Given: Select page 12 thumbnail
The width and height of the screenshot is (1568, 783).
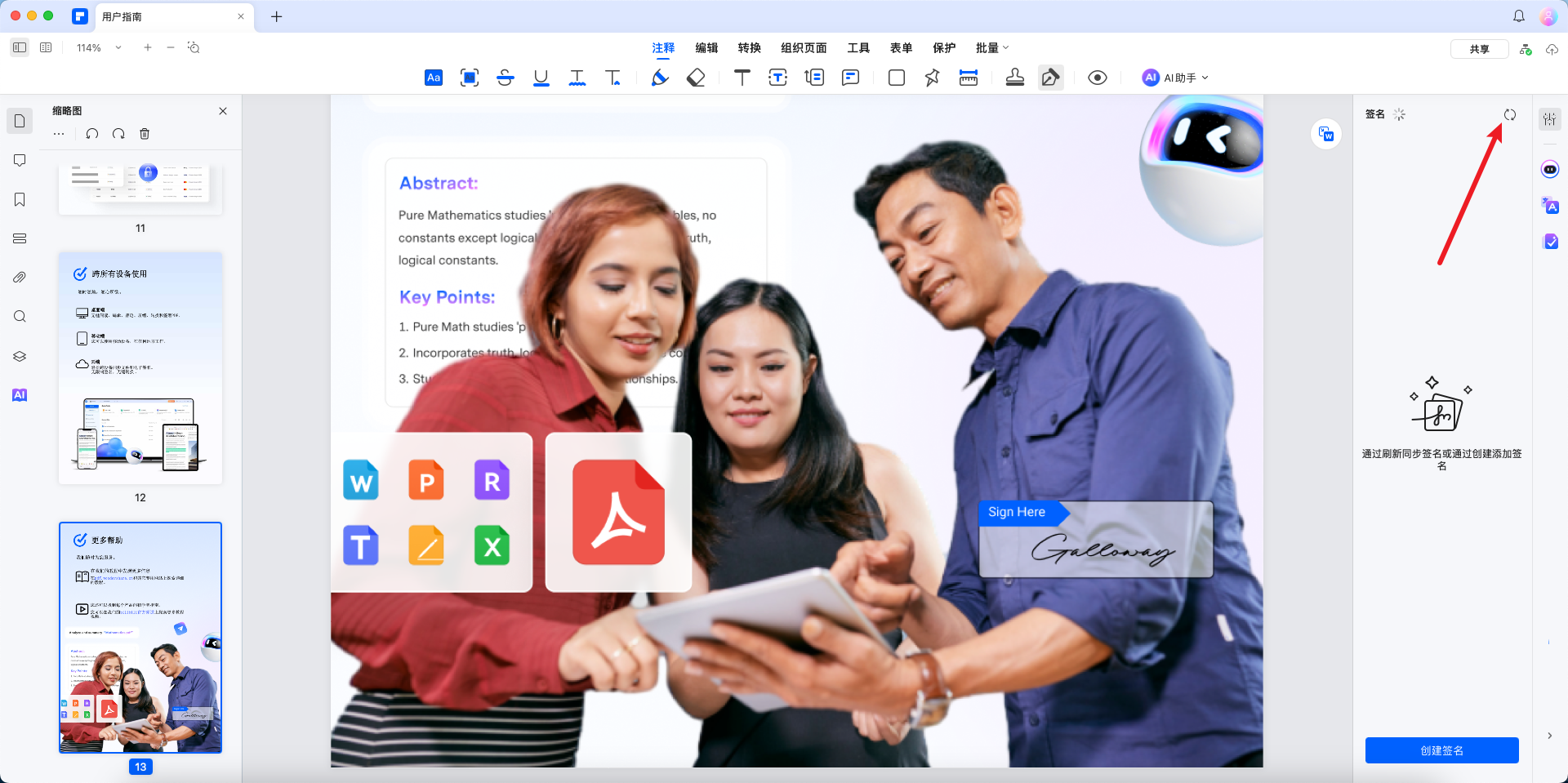Looking at the screenshot, I should pyautogui.click(x=140, y=367).
